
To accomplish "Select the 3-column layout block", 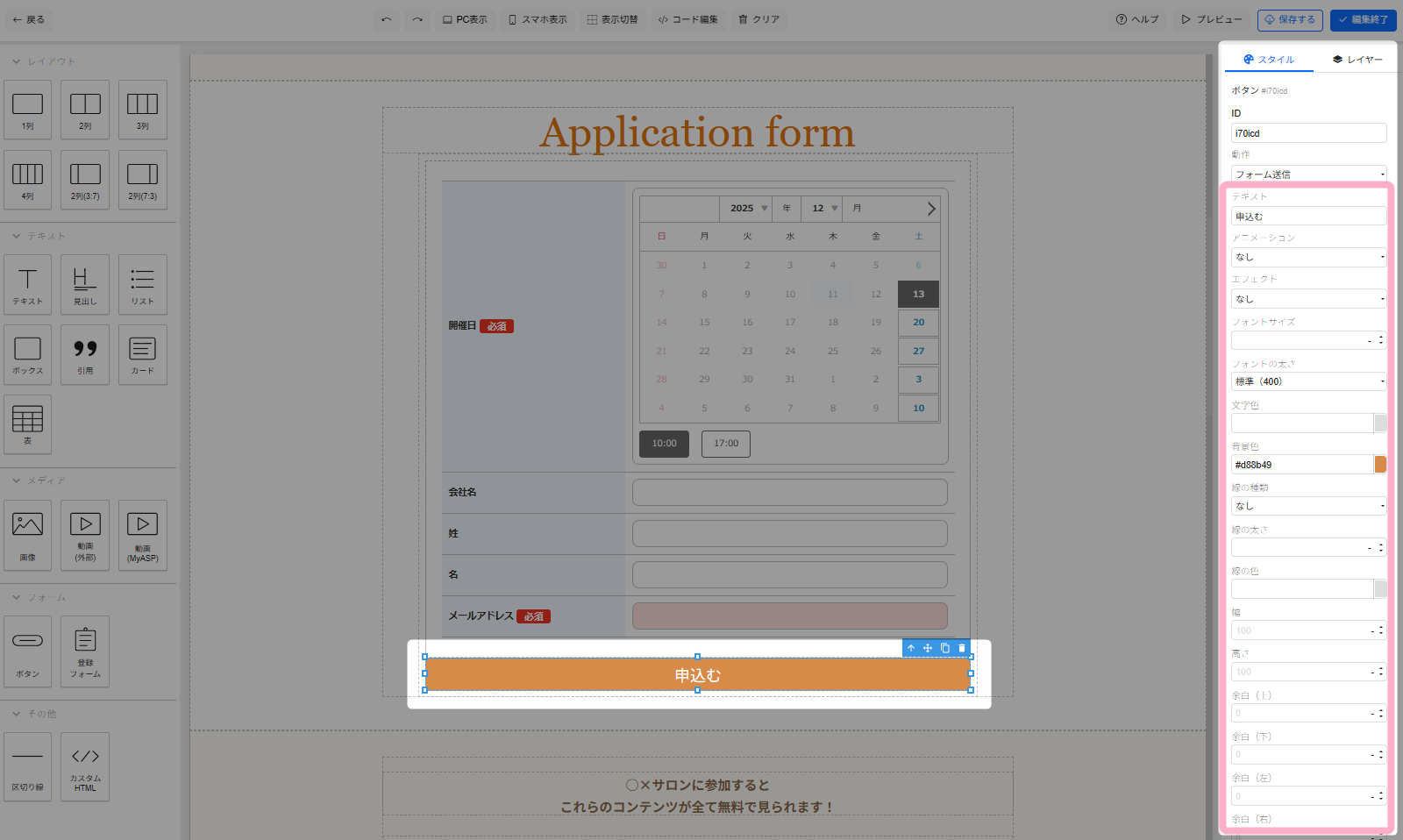I will [142, 110].
